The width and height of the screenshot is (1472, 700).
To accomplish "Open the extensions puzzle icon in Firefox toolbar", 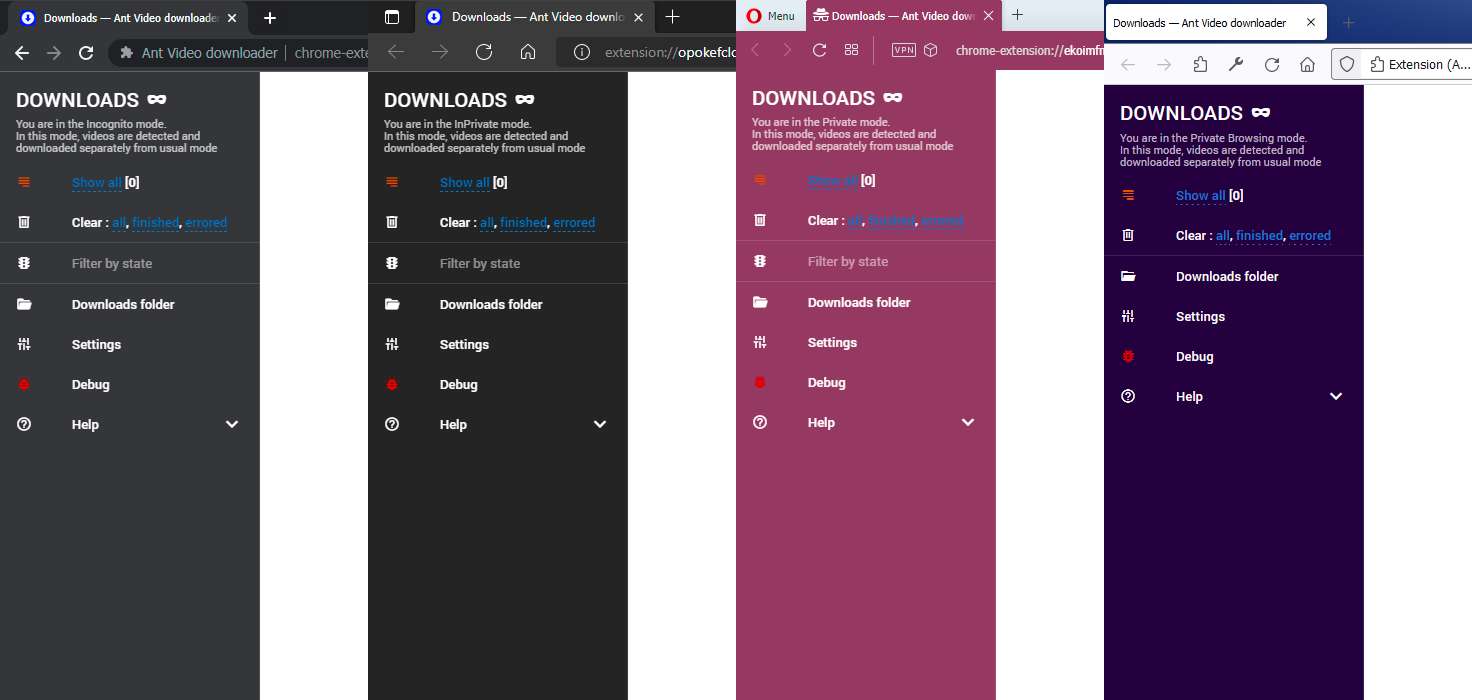I will click(x=1200, y=64).
